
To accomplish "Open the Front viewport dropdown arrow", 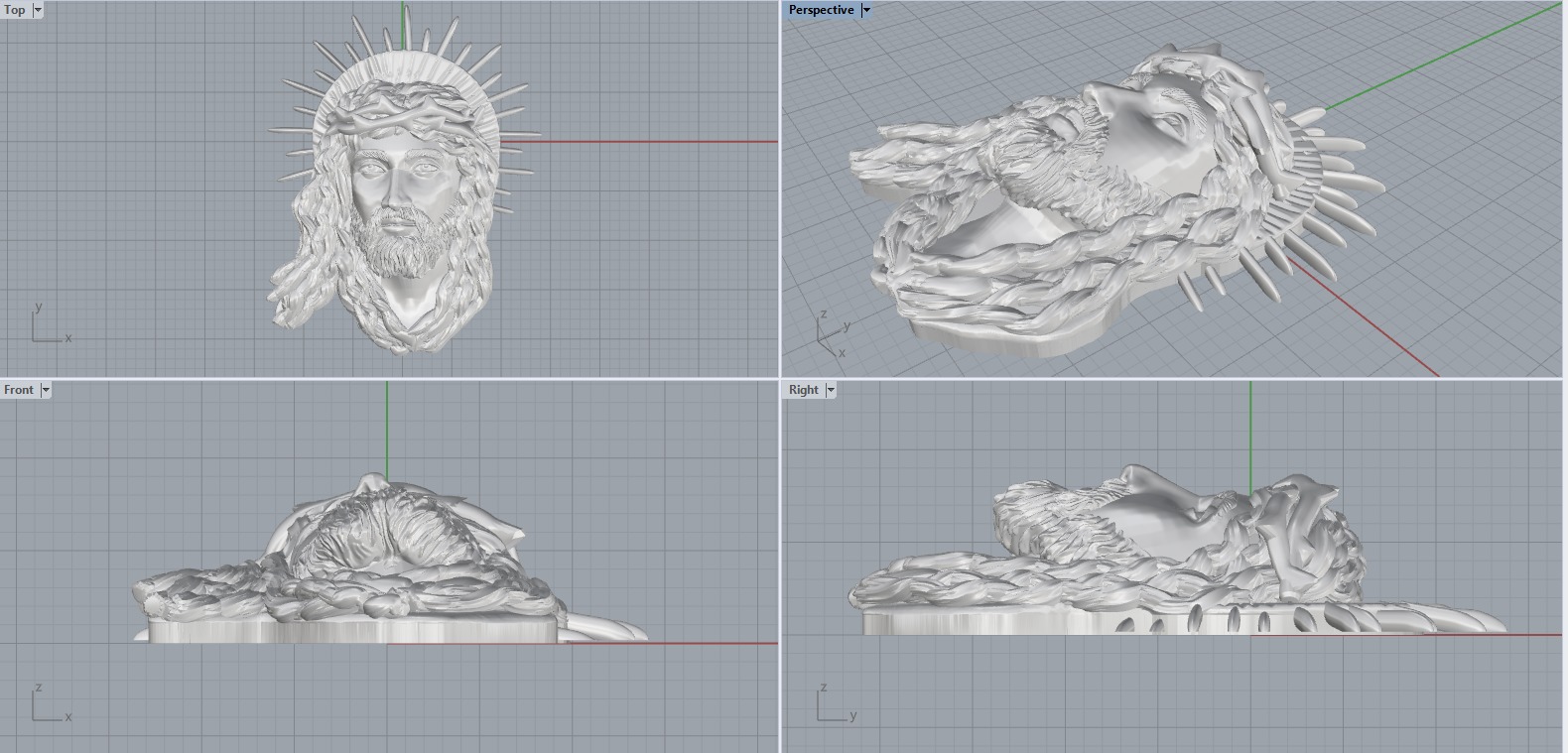I will 45,390.
